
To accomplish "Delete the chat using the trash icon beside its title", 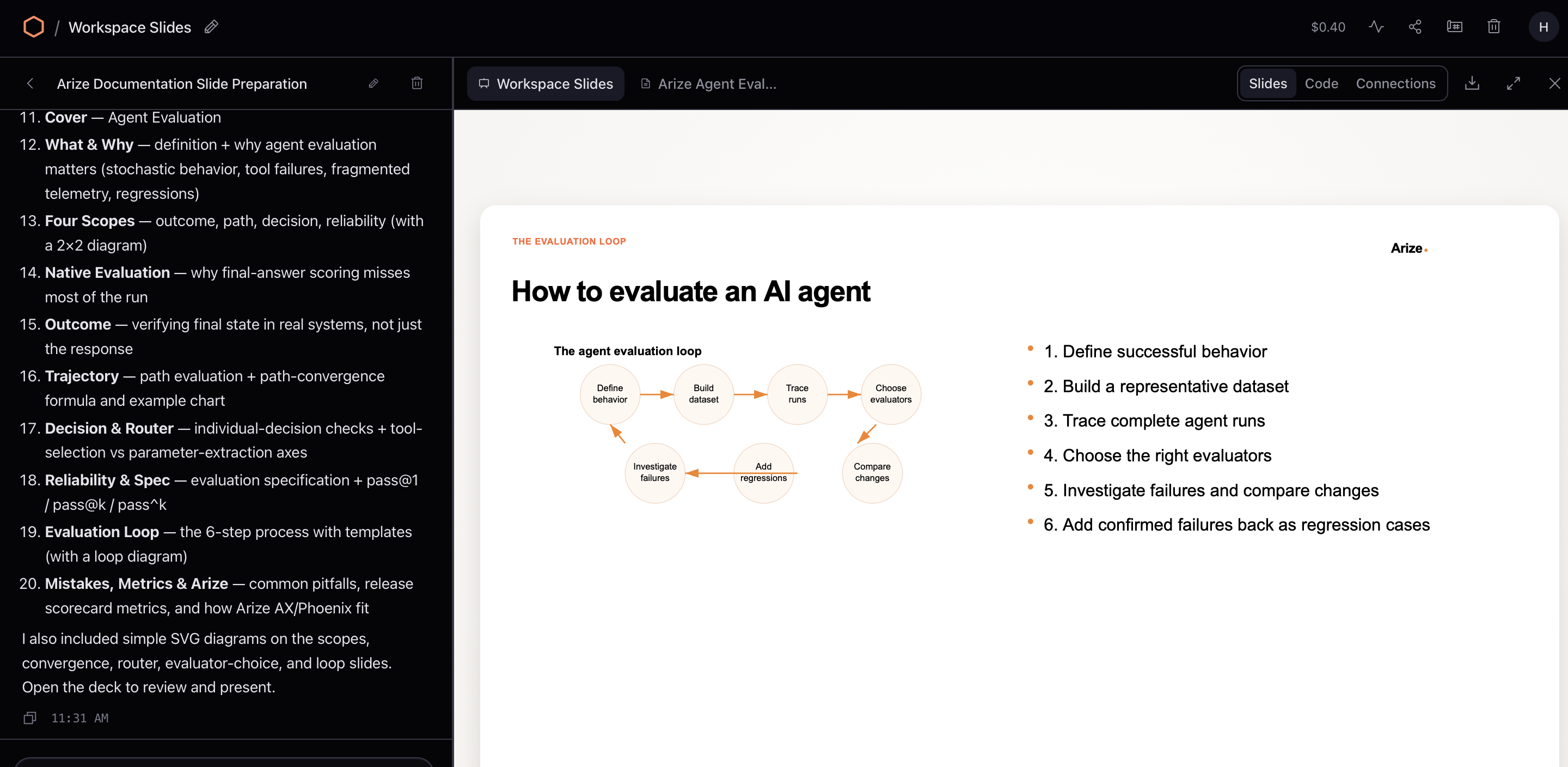I will point(417,83).
